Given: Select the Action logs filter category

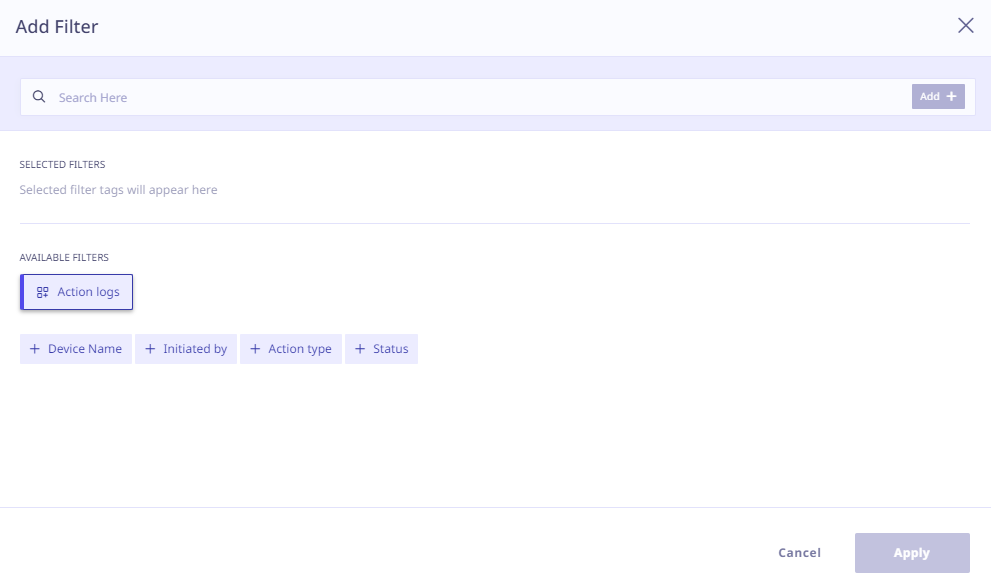Looking at the screenshot, I should tap(76, 292).
